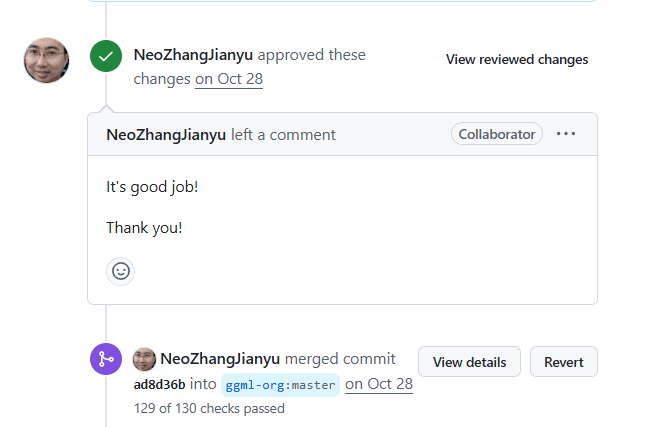Viewport: 662px width, 427px height.
Task: Click the purple merged commit icon
Action: 106,360
